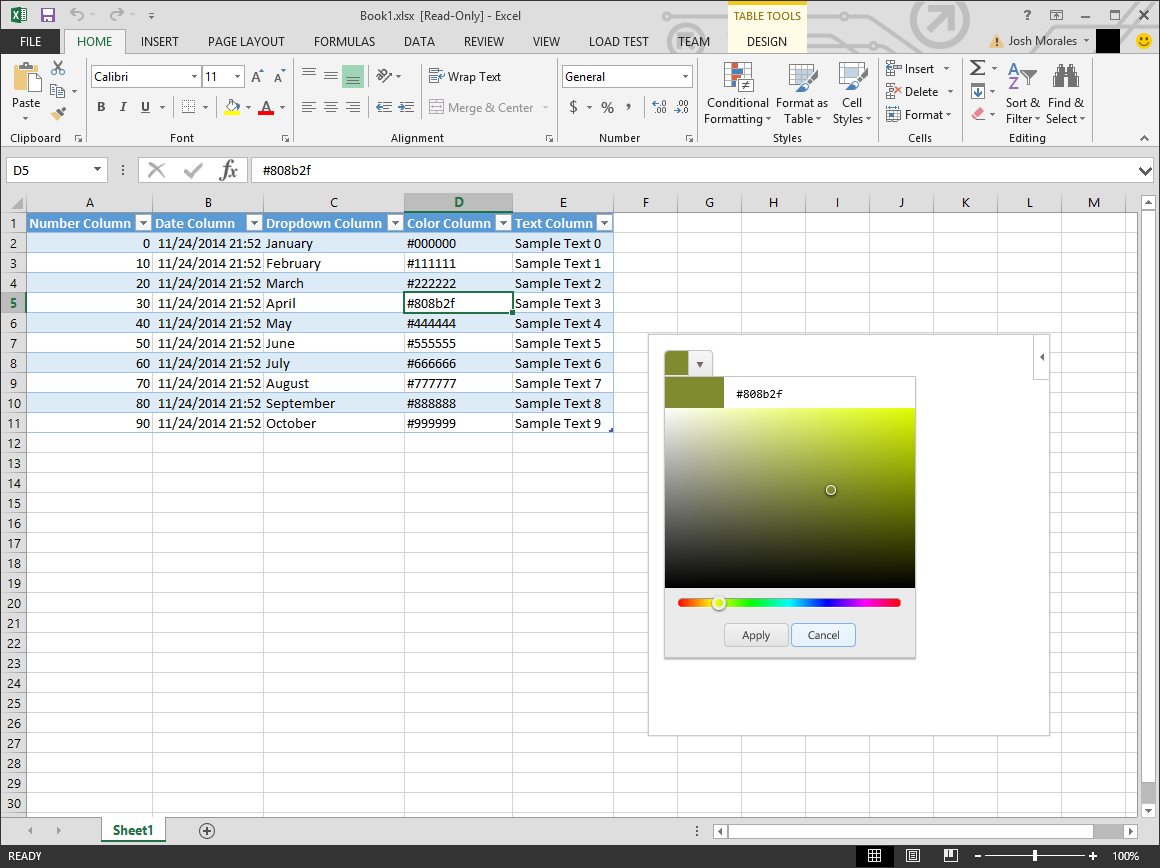The width and height of the screenshot is (1160, 868).
Task: Select the Sheet1 worksheet tab
Action: [133, 830]
